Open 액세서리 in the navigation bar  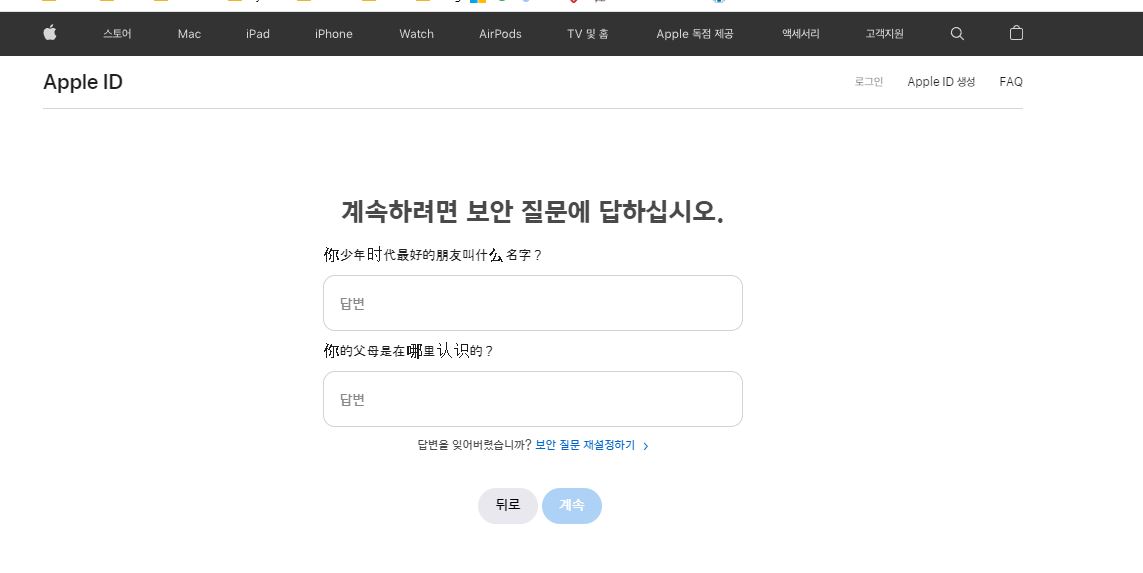point(801,34)
